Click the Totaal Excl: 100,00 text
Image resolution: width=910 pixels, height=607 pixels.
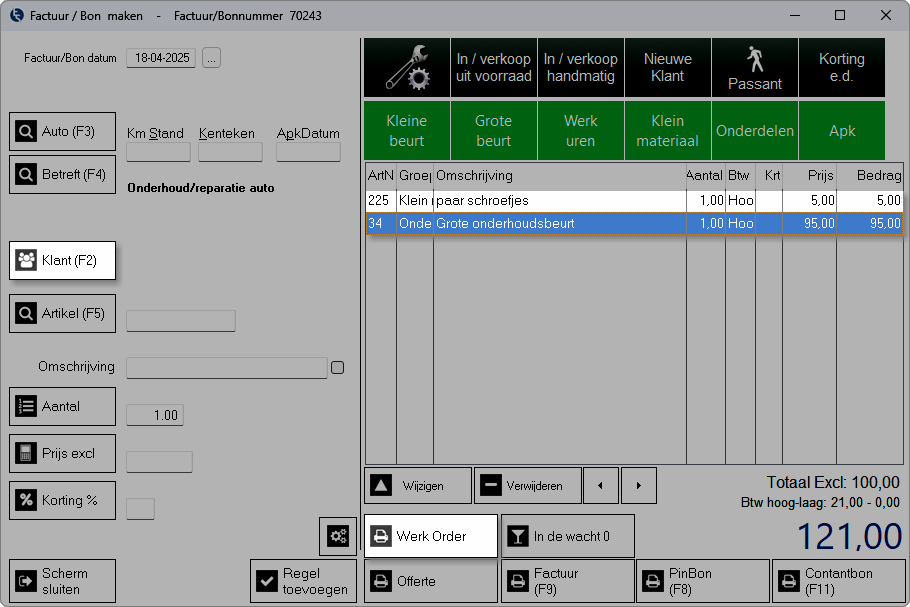coord(833,482)
